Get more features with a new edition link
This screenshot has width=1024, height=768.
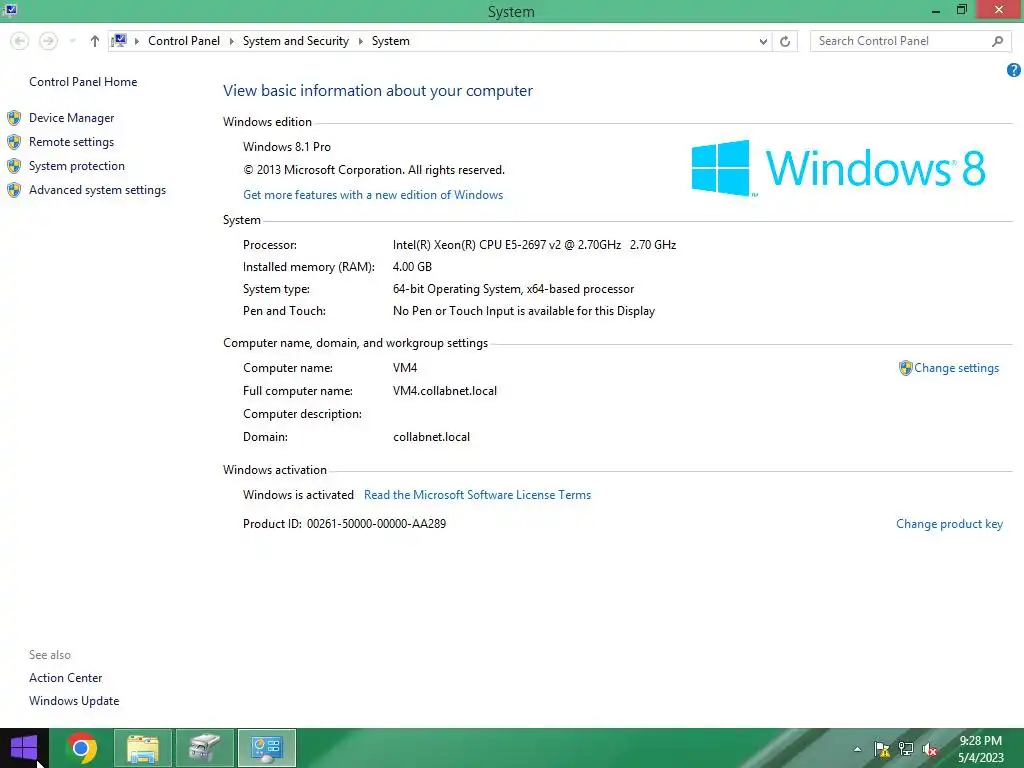373,195
